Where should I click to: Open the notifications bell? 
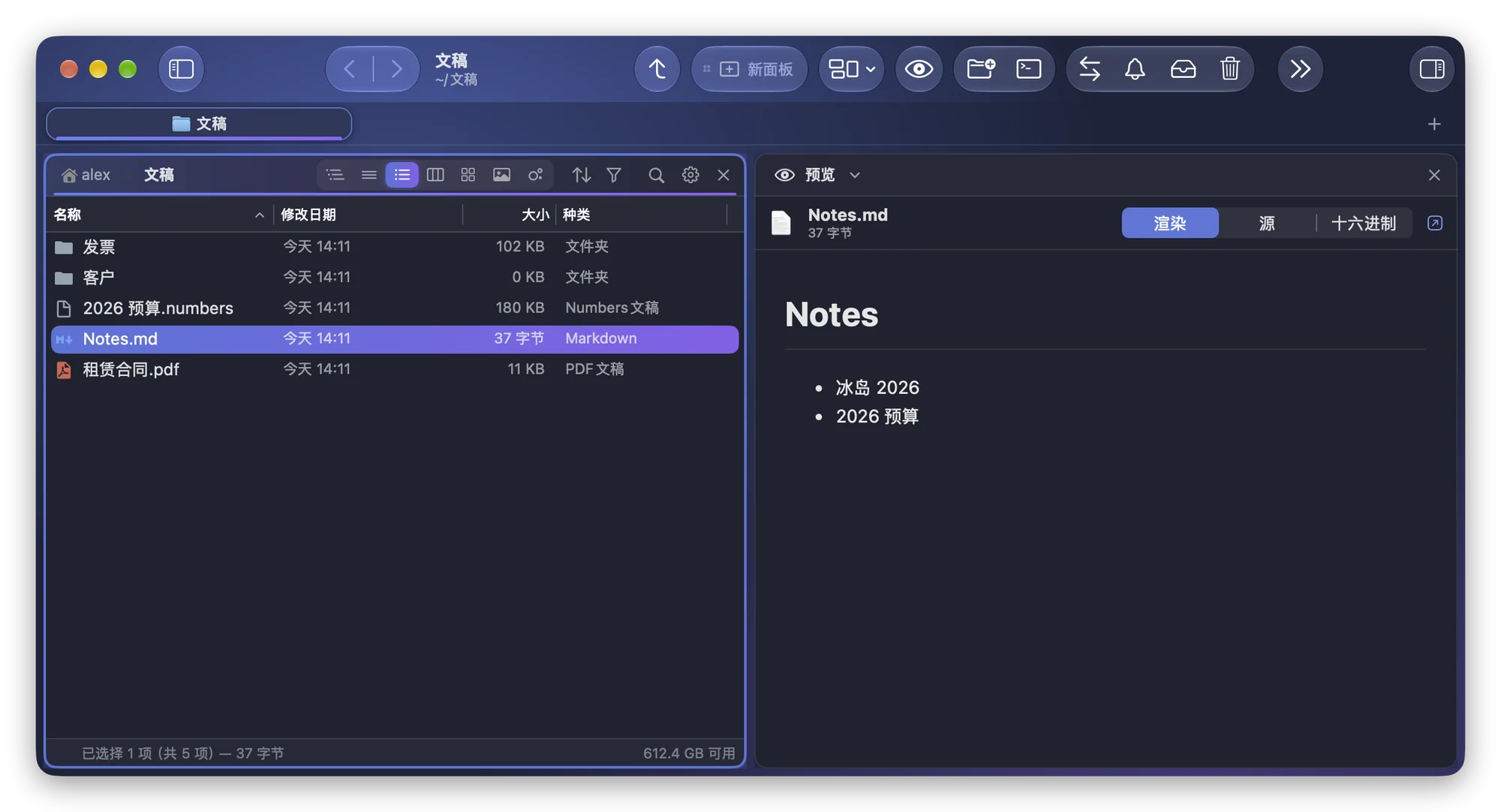point(1135,69)
